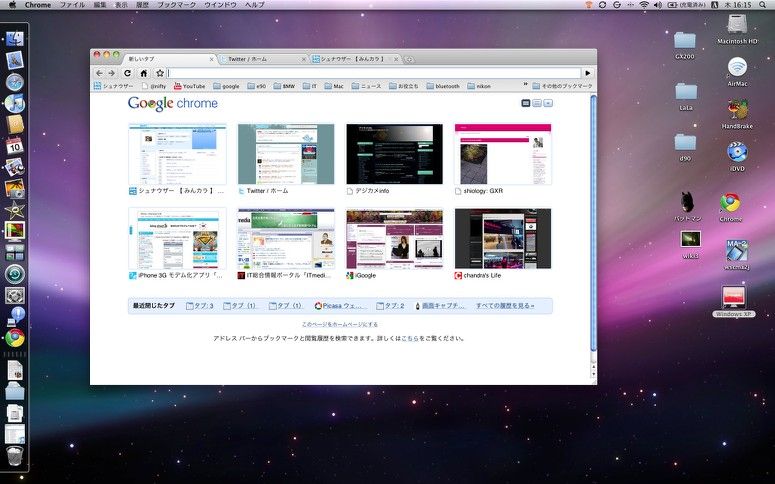Viewport: 775px width, 484px height.
Task: Click the go arrow beside address bar
Action: point(588,73)
